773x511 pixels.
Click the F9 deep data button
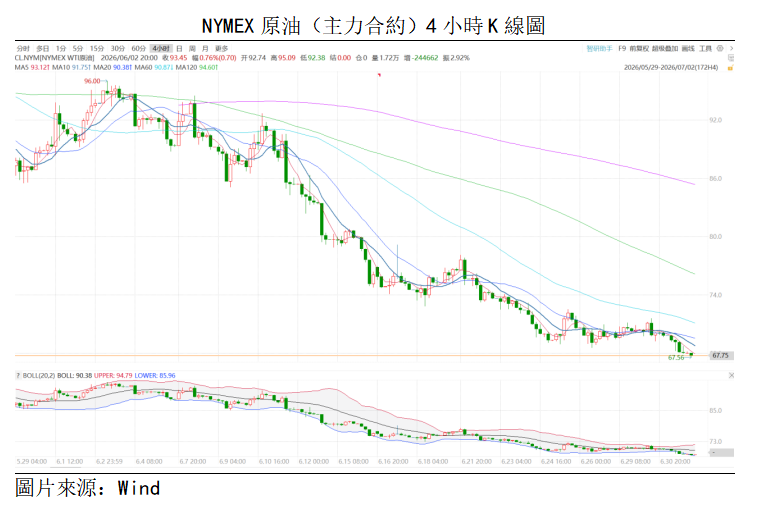pyautogui.click(x=622, y=48)
